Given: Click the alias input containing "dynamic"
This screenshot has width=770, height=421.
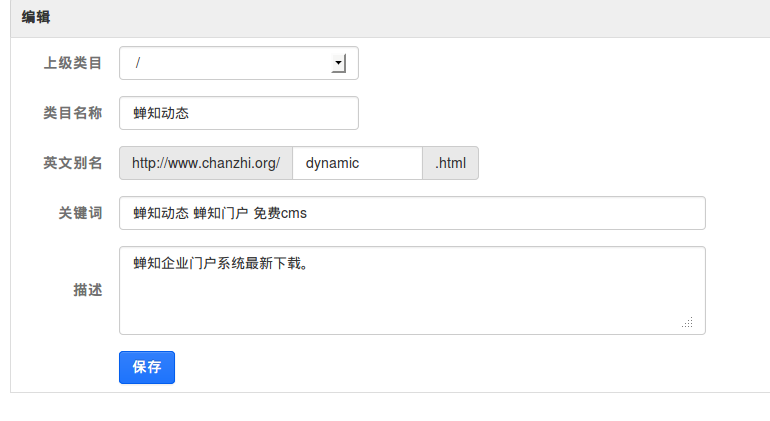Looking at the screenshot, I should point(357,163).
